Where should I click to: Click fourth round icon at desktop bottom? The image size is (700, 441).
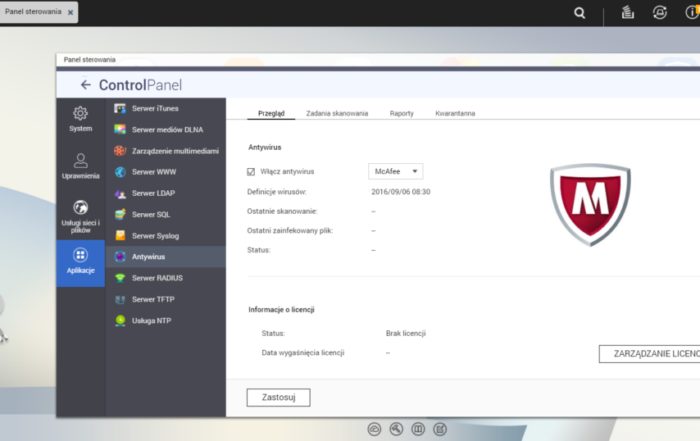tap(440, 429)
